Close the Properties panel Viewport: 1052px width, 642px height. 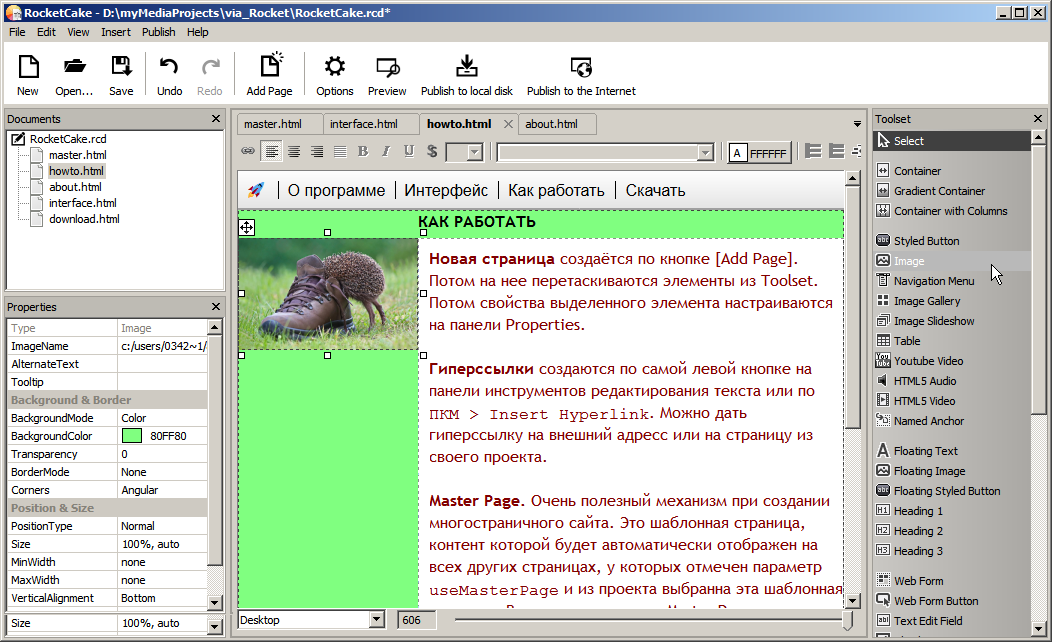point(215,307)
